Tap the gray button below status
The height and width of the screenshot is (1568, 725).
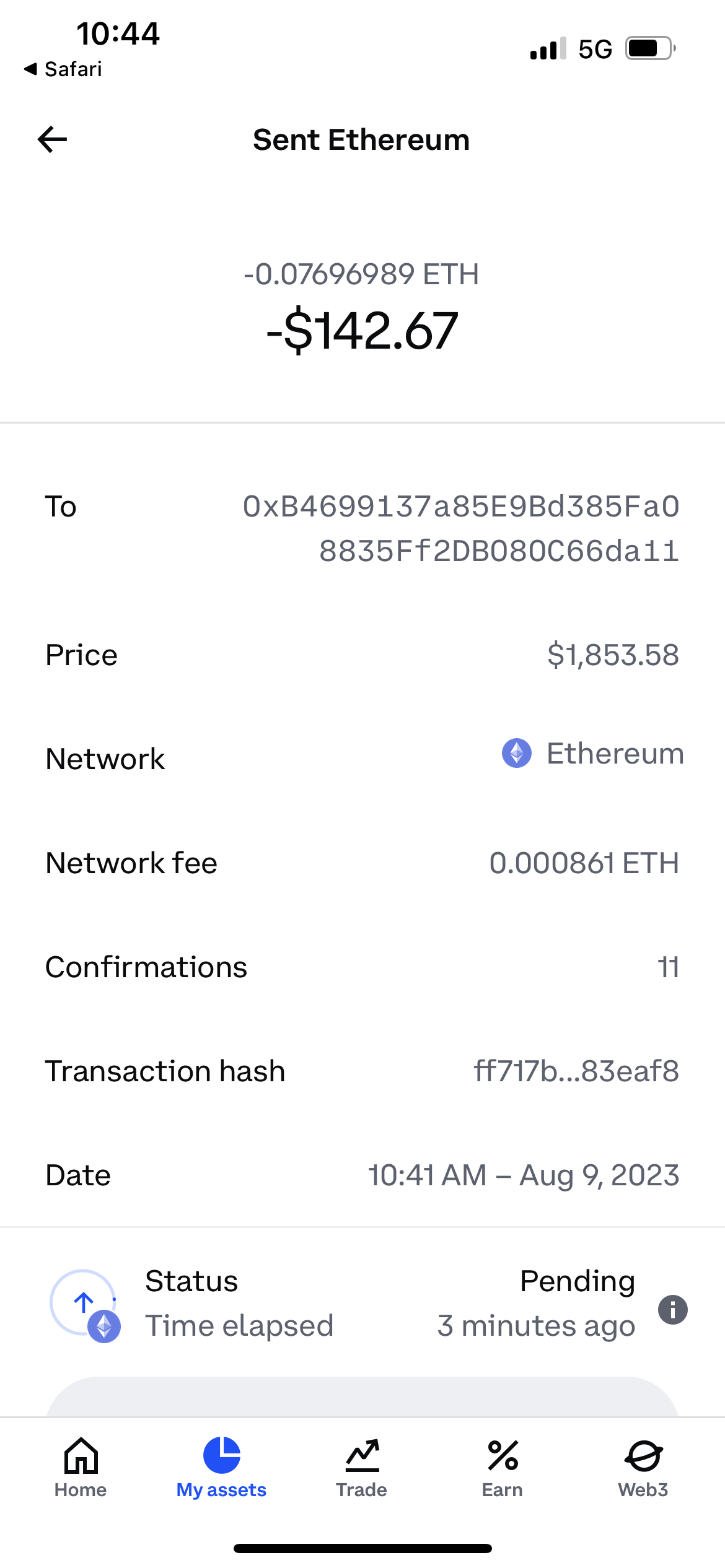[x=362, y=1397]
